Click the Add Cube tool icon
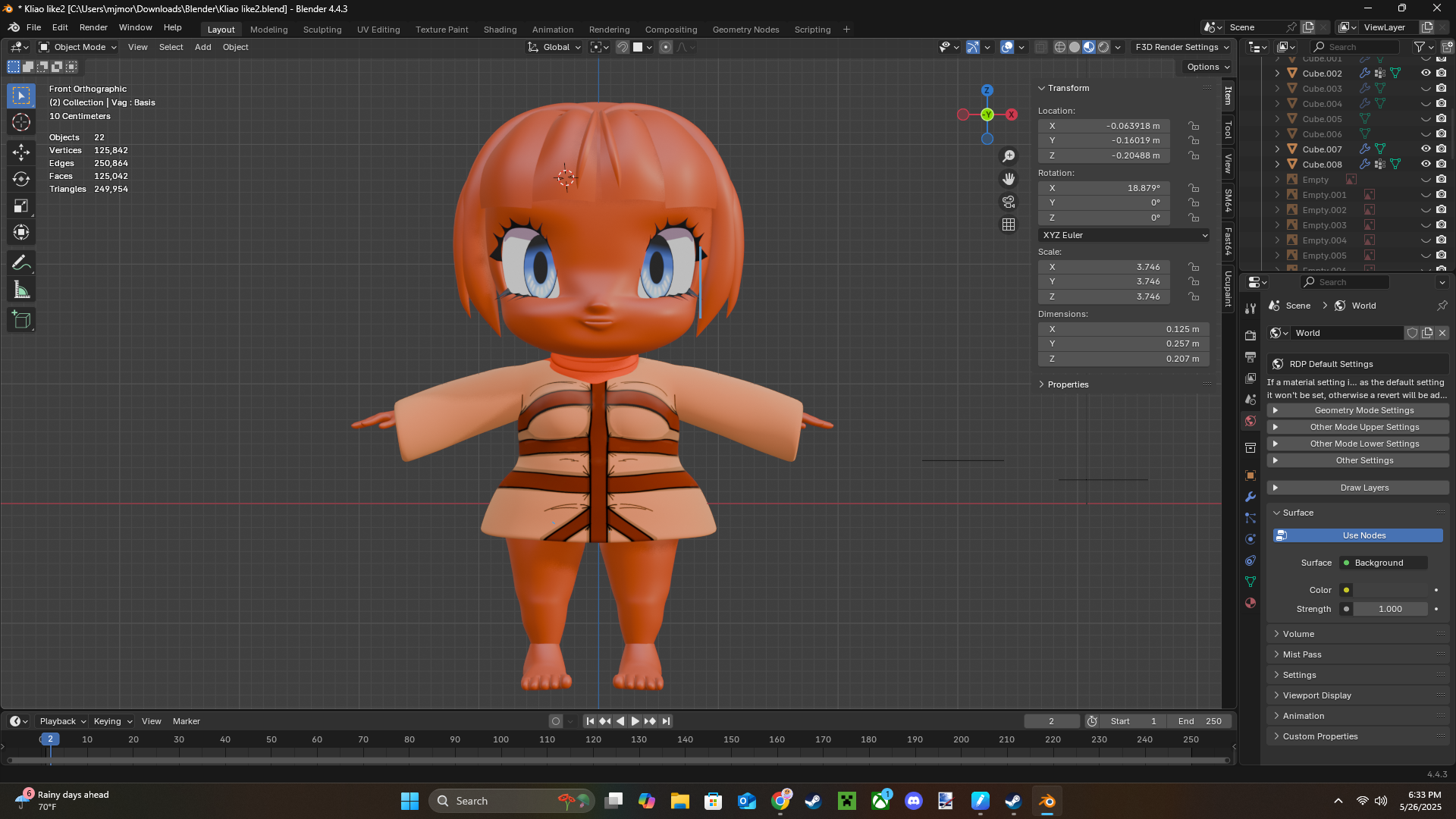The width and height of the screenshot is (1456, 819). 21,320
